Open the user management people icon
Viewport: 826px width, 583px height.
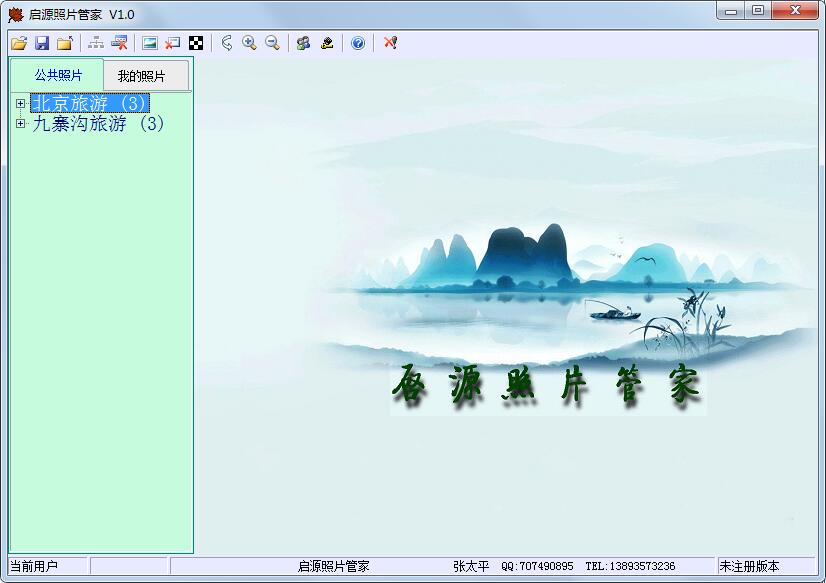pos(303,43)
